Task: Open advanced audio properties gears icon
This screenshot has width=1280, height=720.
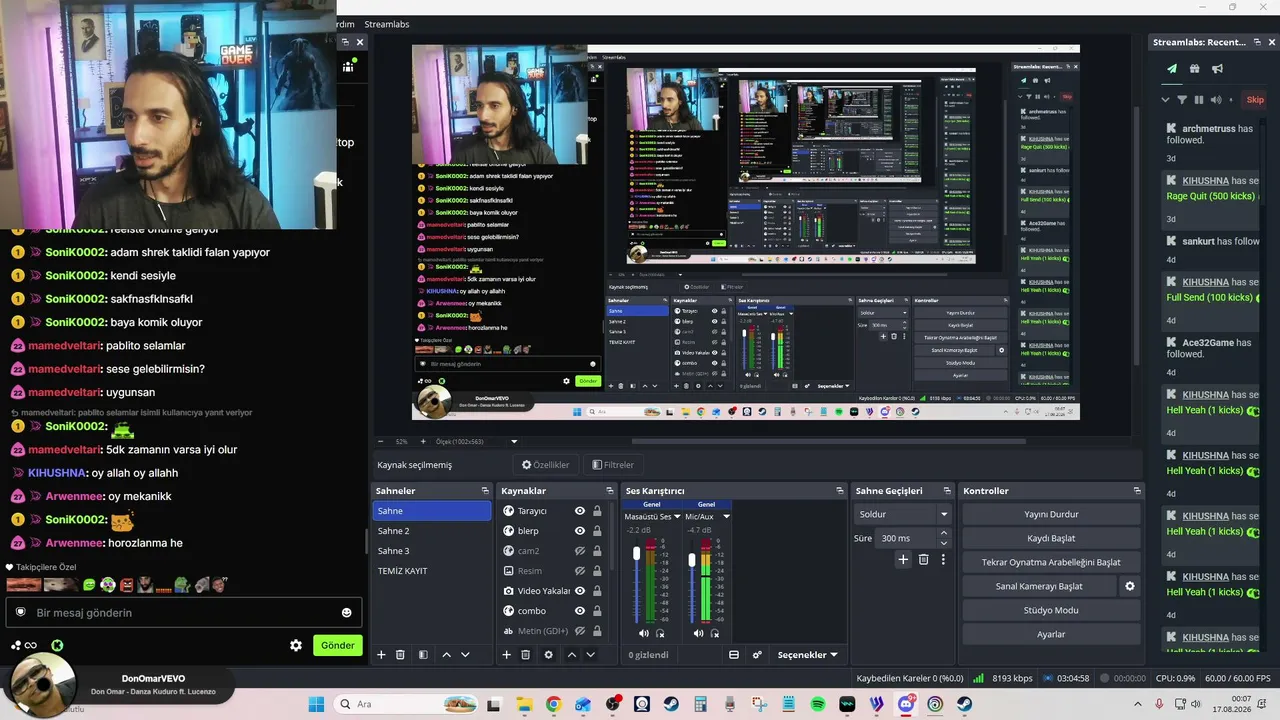Action: (757, 655)
